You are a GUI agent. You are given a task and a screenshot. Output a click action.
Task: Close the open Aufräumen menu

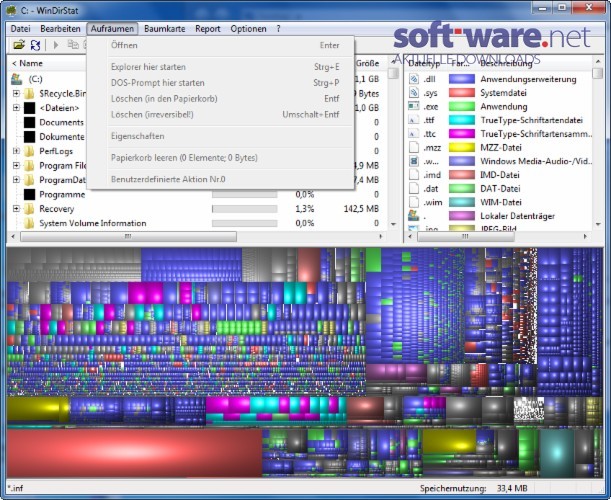[112, 29]
